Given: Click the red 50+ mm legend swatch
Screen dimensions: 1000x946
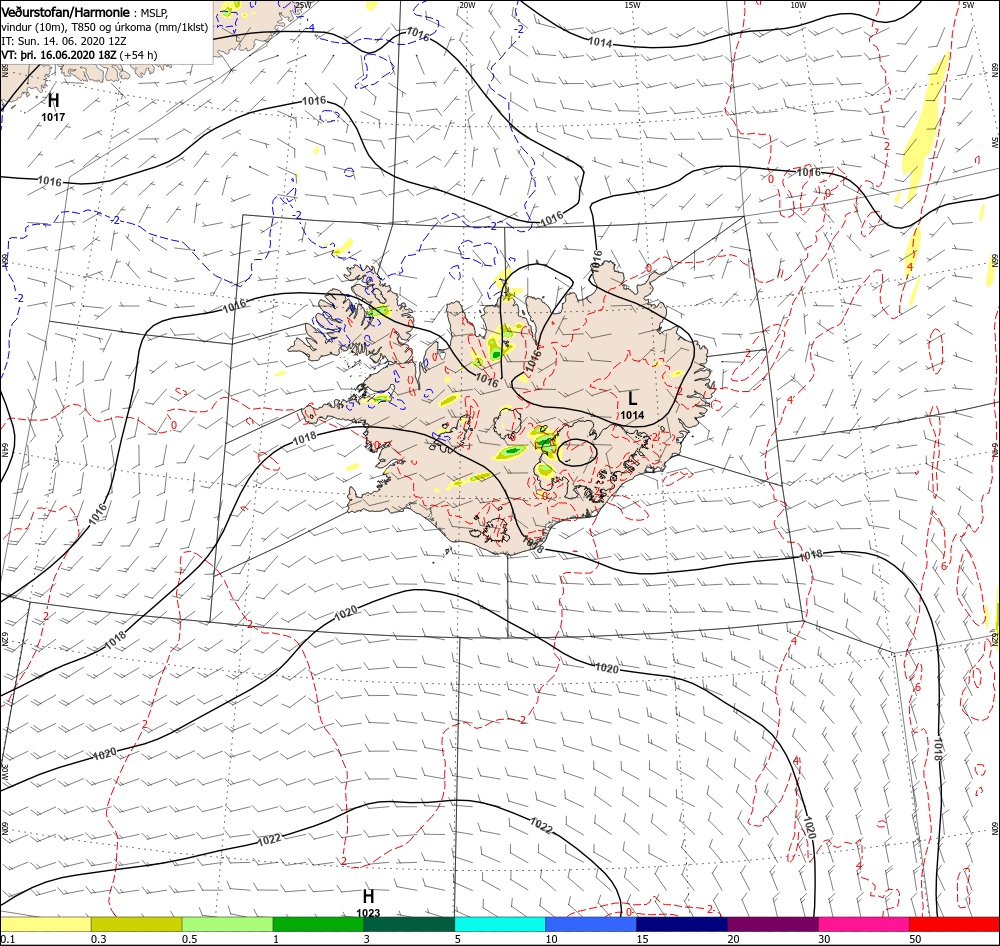Looking at the screenshot, I should 954,924.
